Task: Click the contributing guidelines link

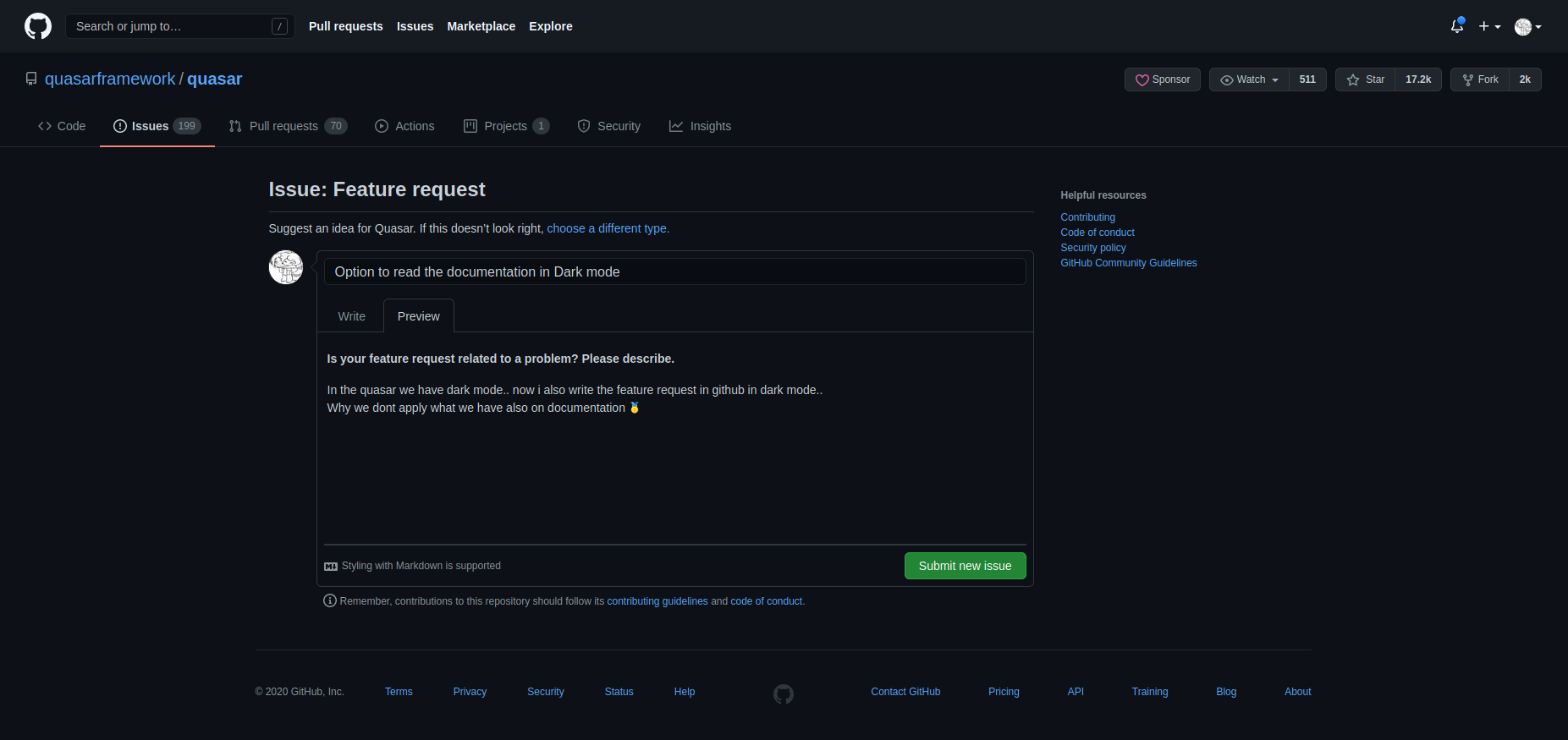Action: (x=657, y=601)
